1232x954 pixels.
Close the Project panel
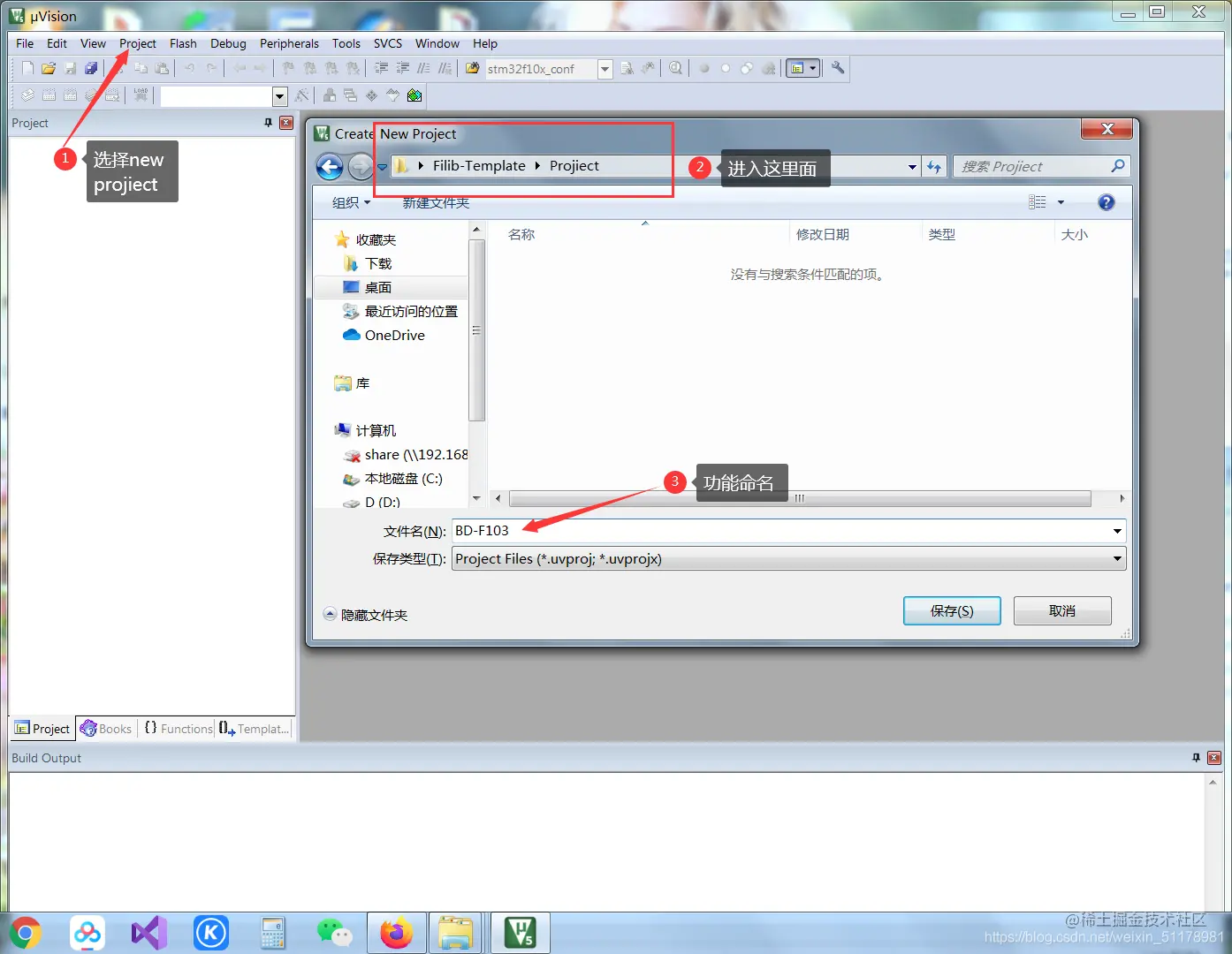[x=286, y=123]
